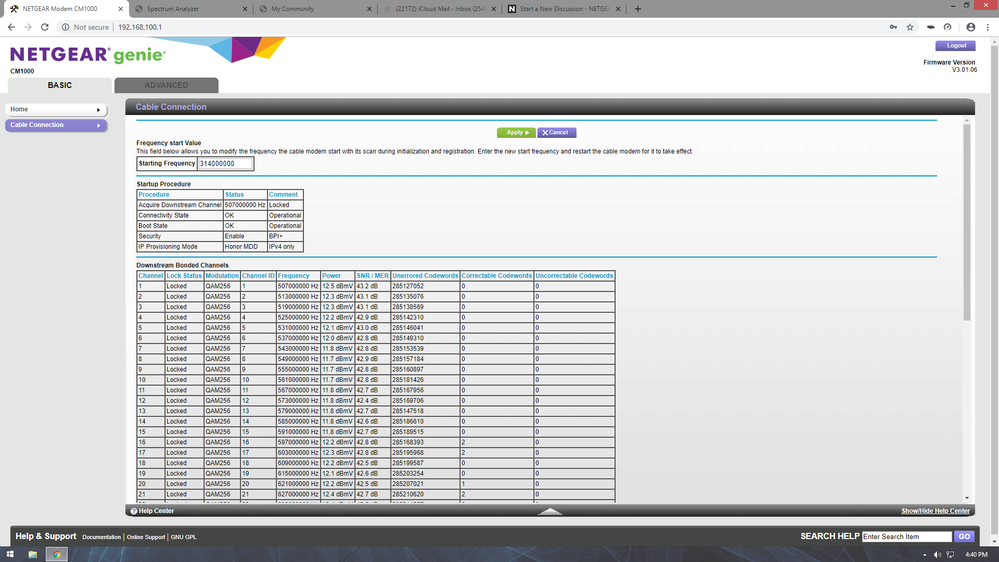Click the 43.2 dB SNR cell
Screen dimensions: 999x562
click(373, 287)
